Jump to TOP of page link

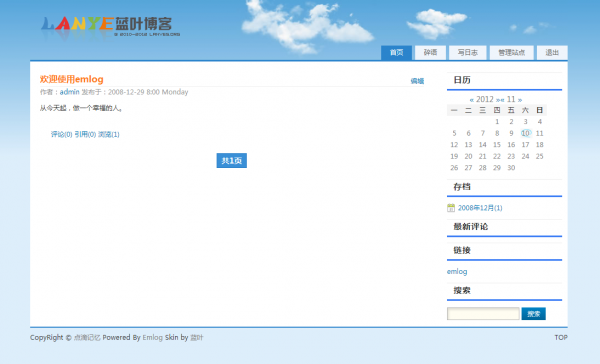click(561, 338)
